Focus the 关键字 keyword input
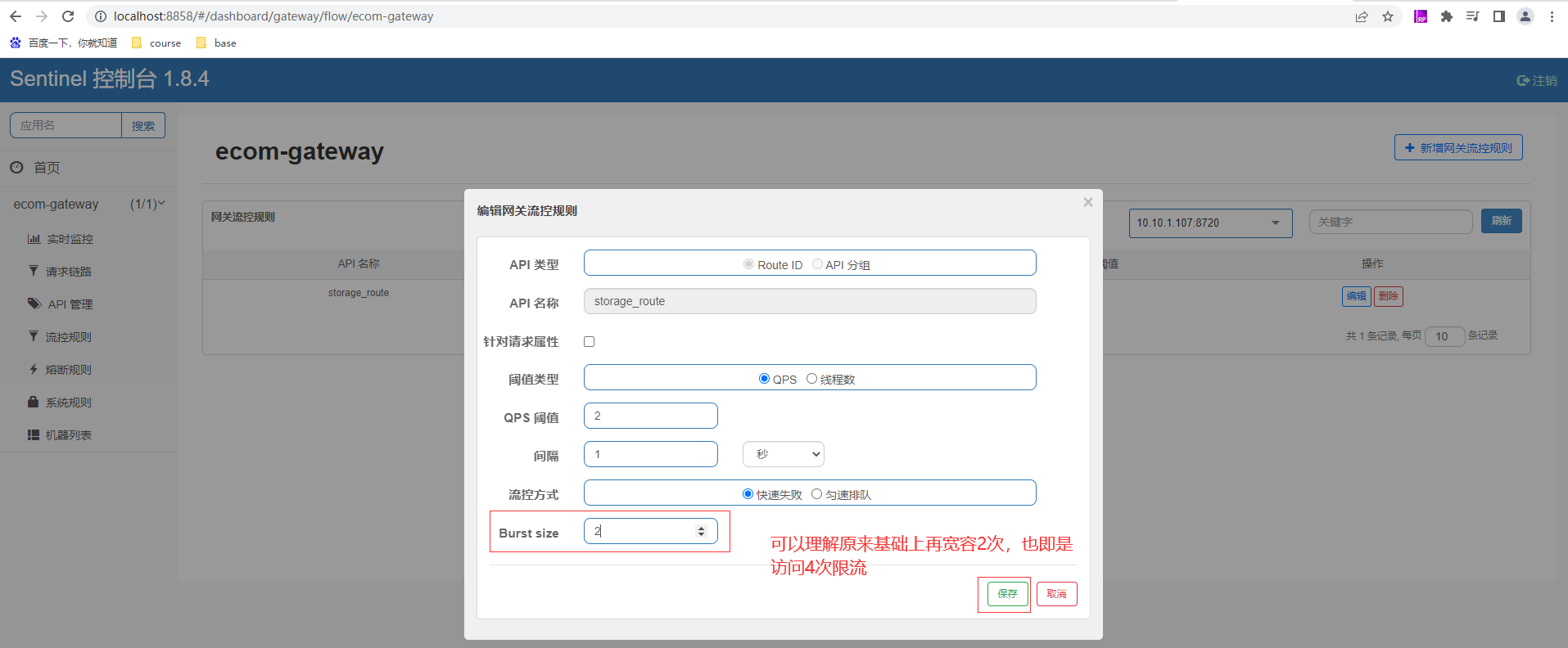This screenshot has width=1568, height=648. [x=1390, y=222]
